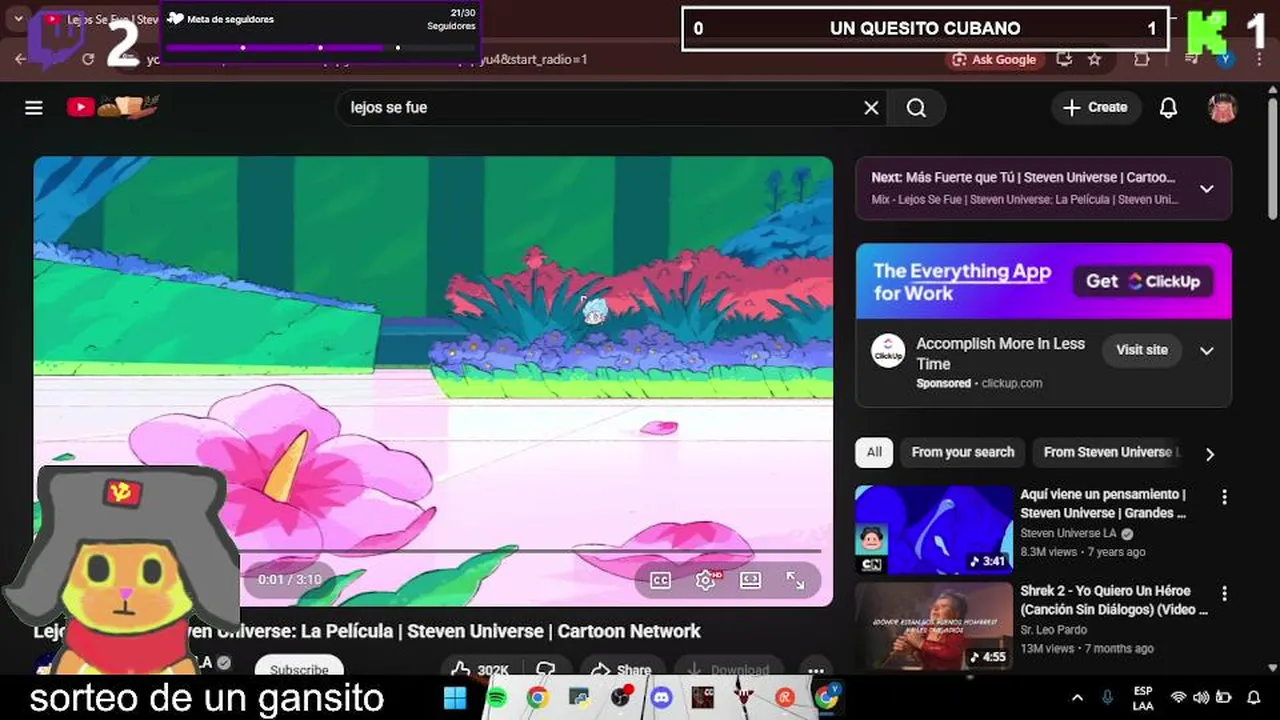Image resolution: width=1280 pixels, height=720 pixels.
Task: Toggle closed captions on the video player
Action: 660,580
